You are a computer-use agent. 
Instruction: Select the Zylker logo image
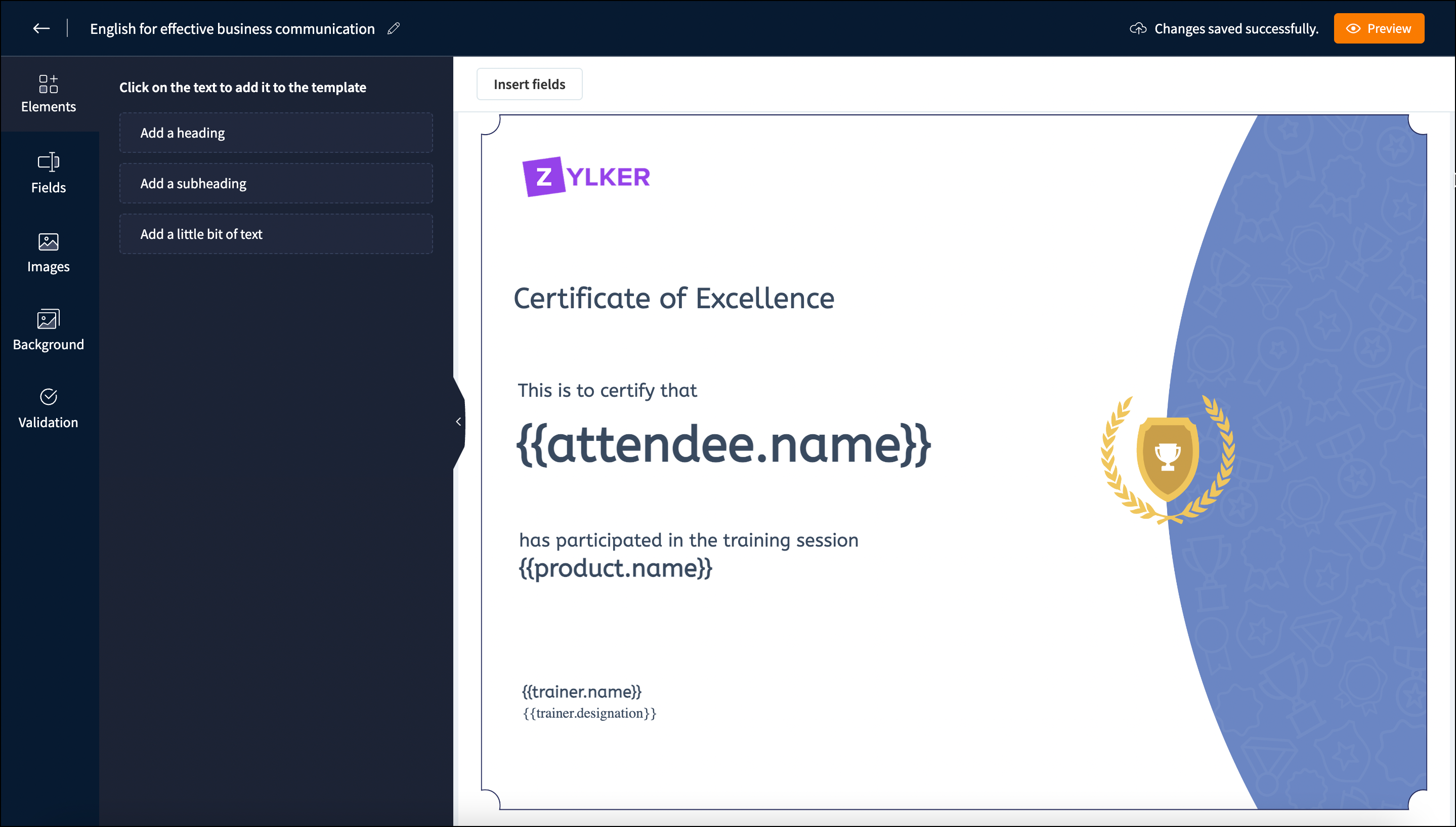point(586,177)
